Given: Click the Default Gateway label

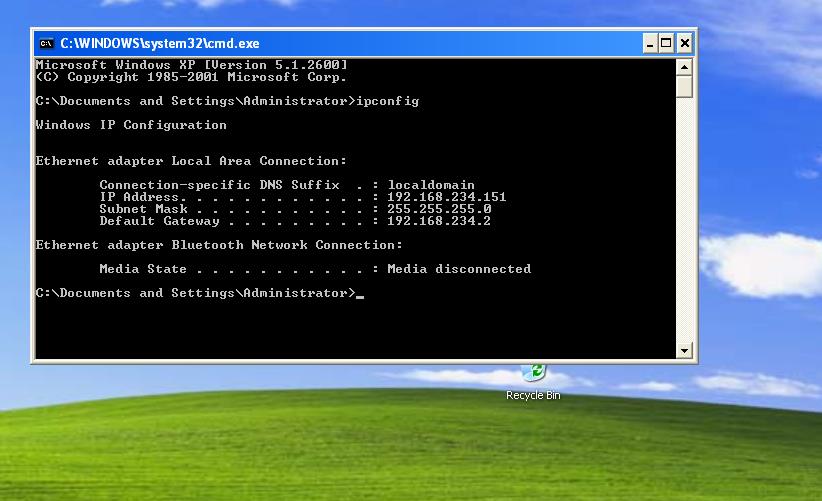Looking at the screenshot, I should [x=159, y=221].
